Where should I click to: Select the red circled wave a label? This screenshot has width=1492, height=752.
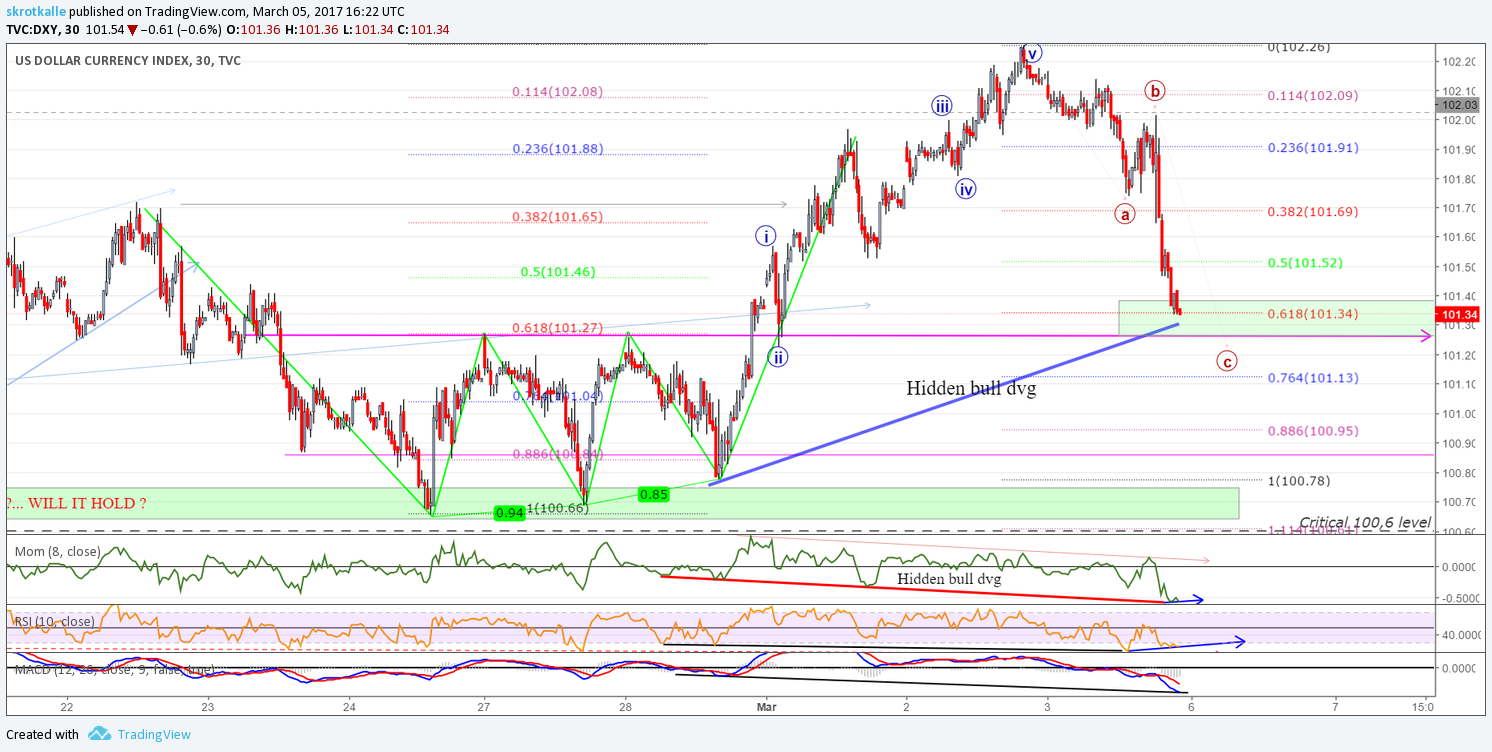pos(1126,213)
